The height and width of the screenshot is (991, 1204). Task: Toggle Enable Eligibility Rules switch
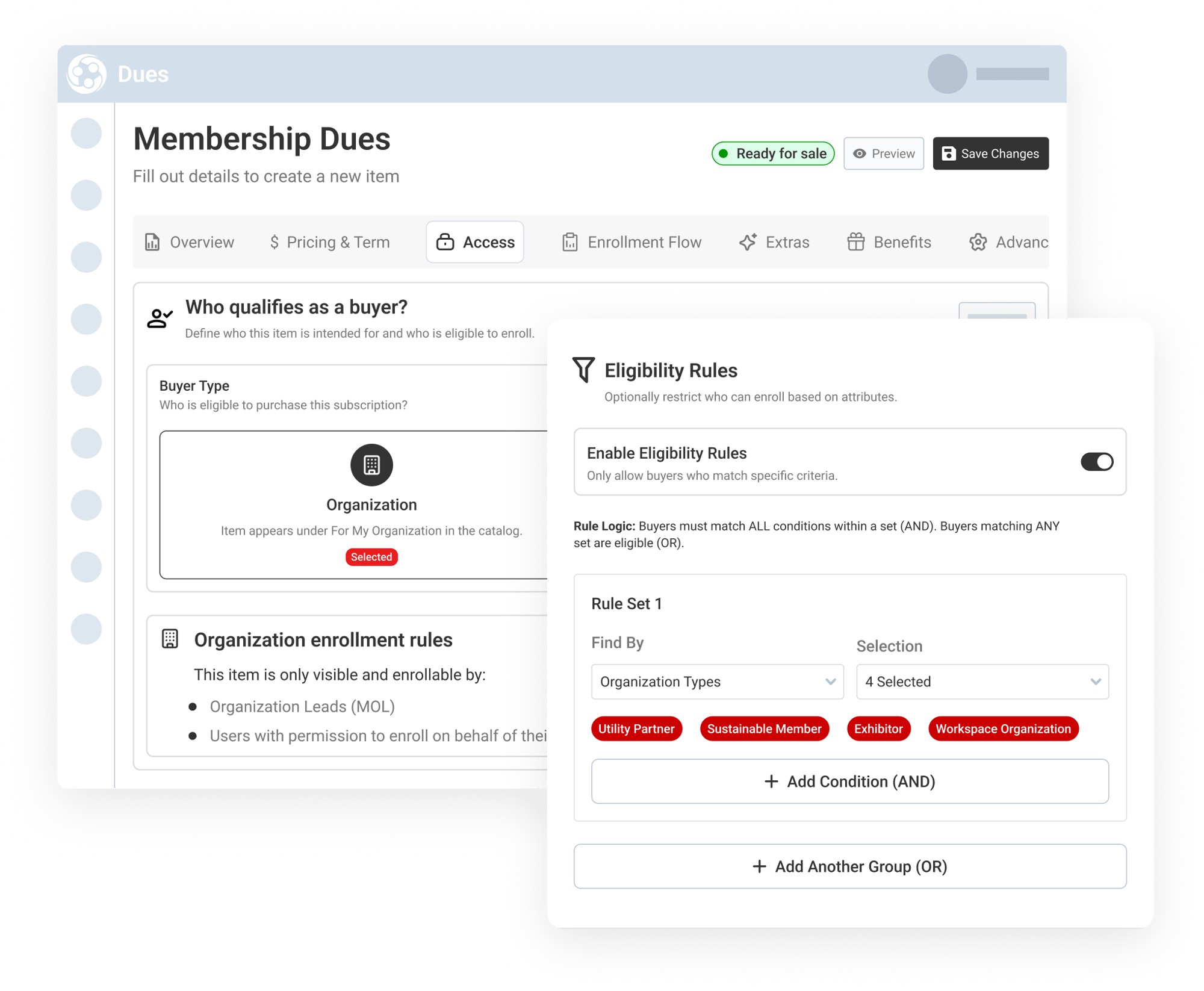(1096, 462)
